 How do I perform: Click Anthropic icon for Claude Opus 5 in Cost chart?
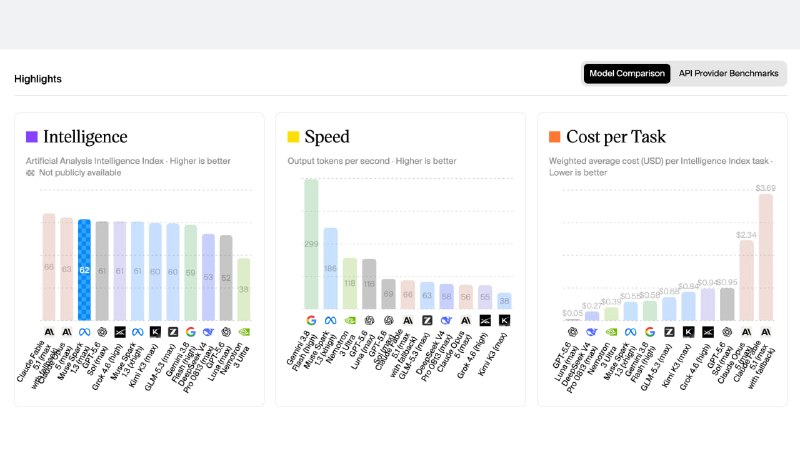746,332
